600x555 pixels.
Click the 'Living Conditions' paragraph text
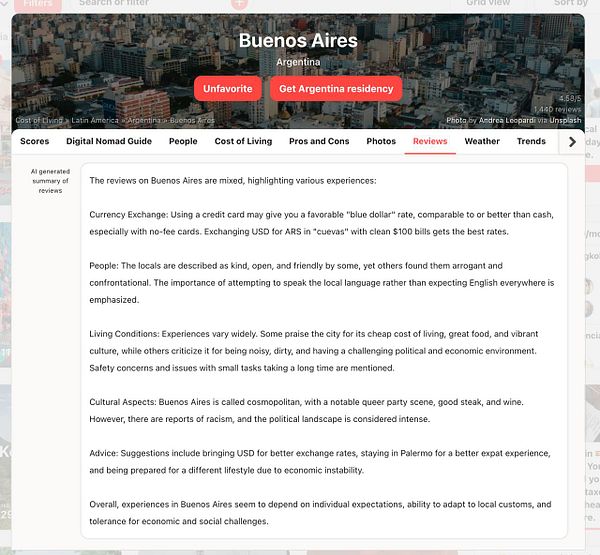314,351
